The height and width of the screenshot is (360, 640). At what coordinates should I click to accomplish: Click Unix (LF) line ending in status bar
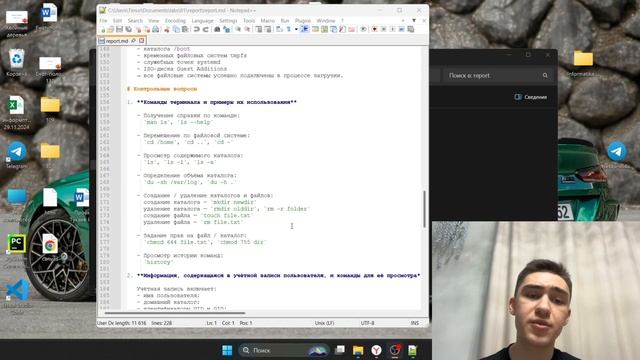[324, 323]
